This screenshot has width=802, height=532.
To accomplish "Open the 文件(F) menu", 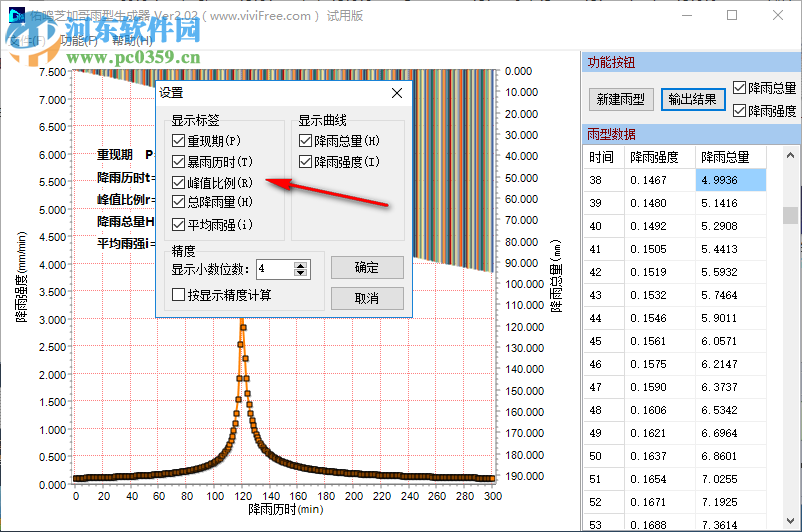I will (x=27, y=41).
